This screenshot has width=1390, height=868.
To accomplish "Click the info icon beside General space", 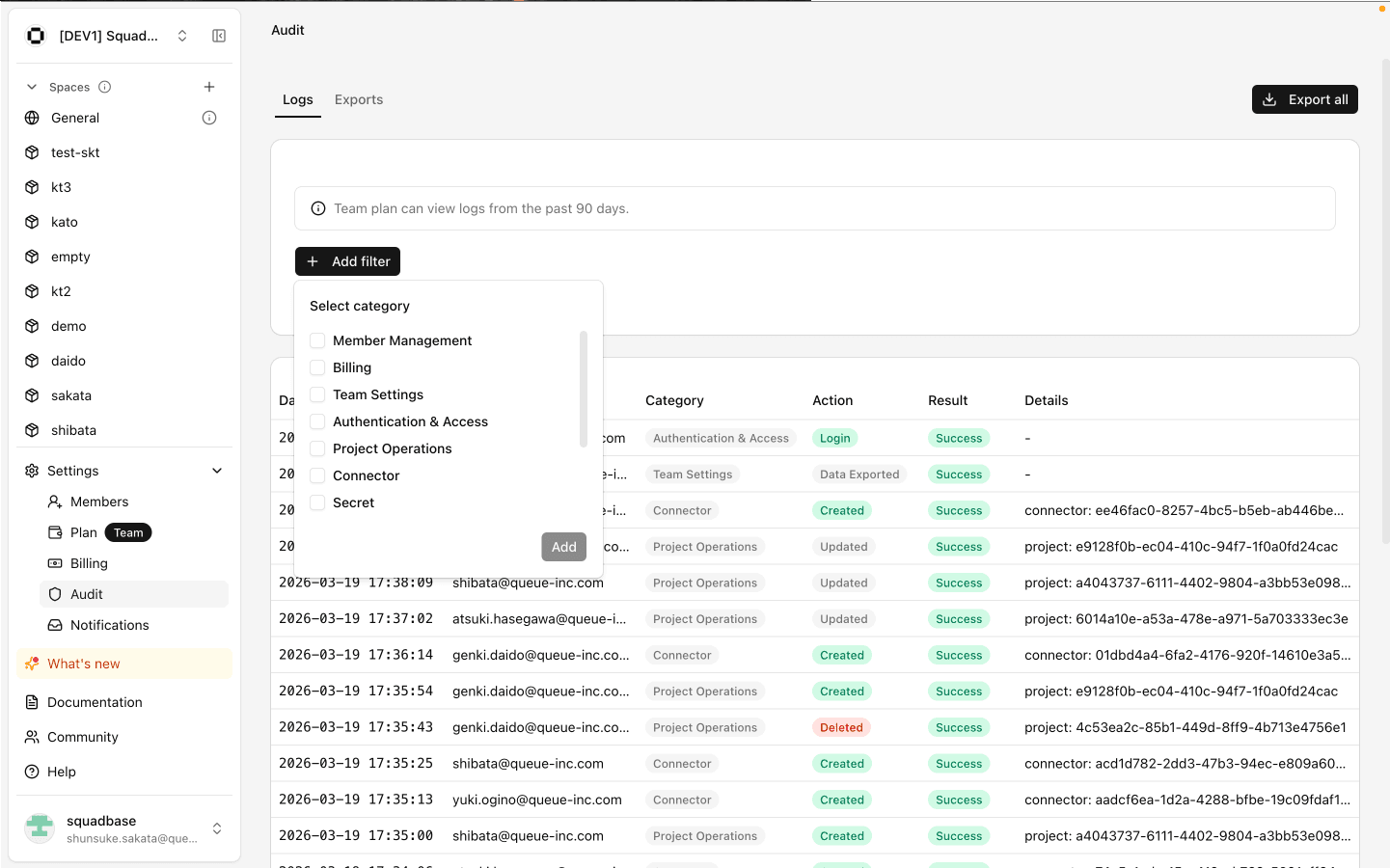I will point(209,117).
